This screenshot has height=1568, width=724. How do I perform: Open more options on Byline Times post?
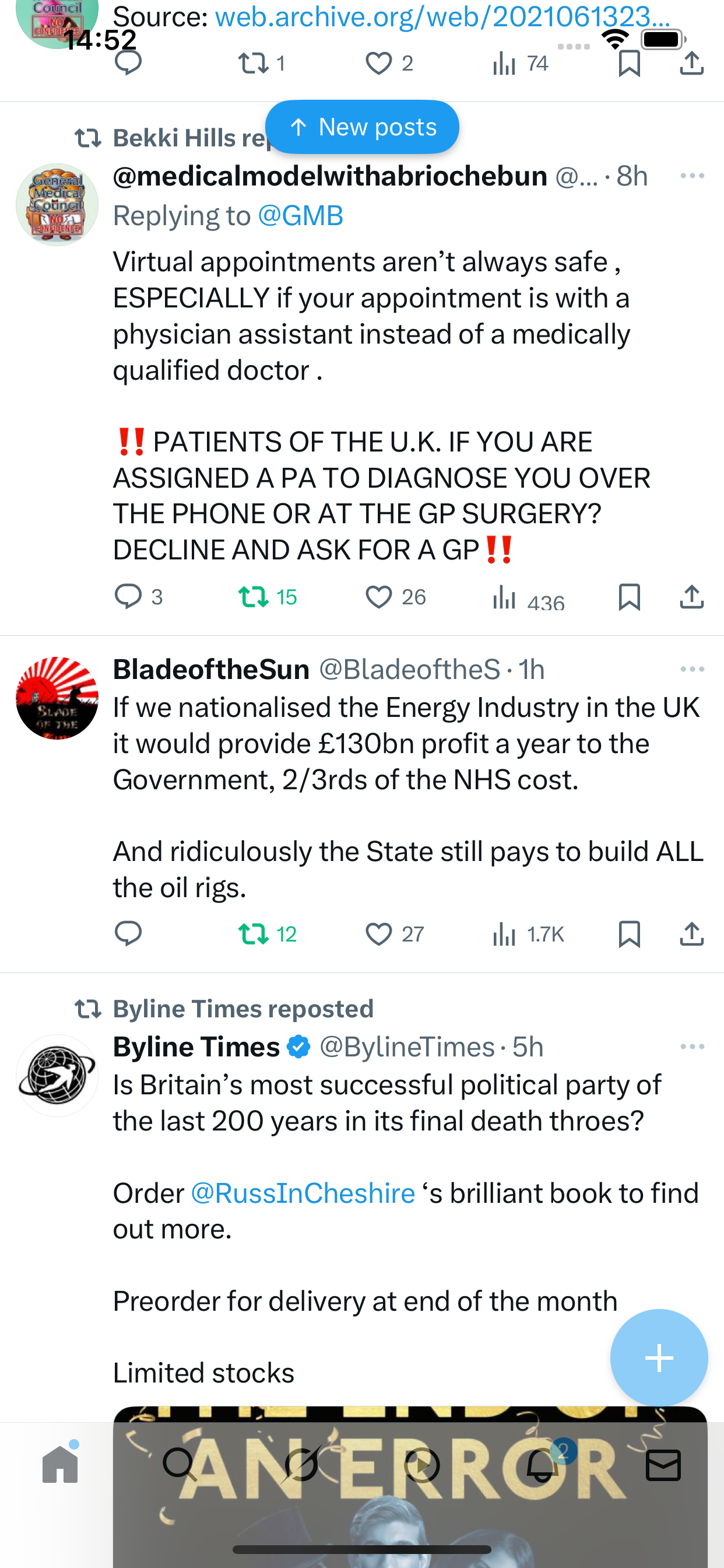pos(692,1047)
